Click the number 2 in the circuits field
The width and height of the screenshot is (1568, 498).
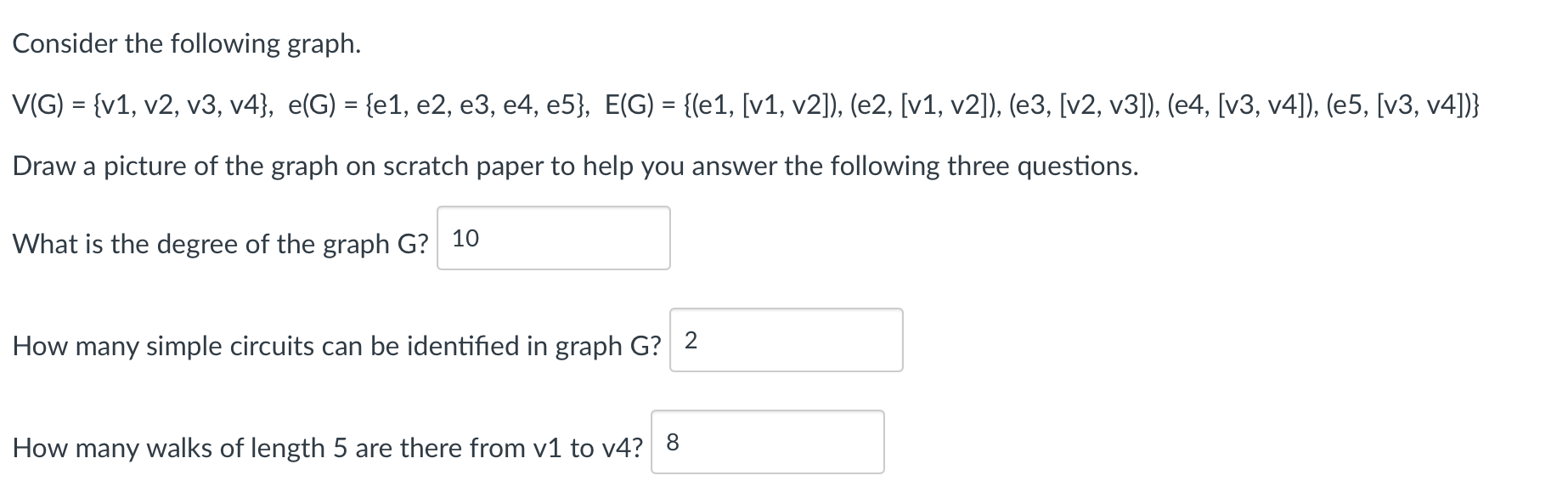coord(691,341)
